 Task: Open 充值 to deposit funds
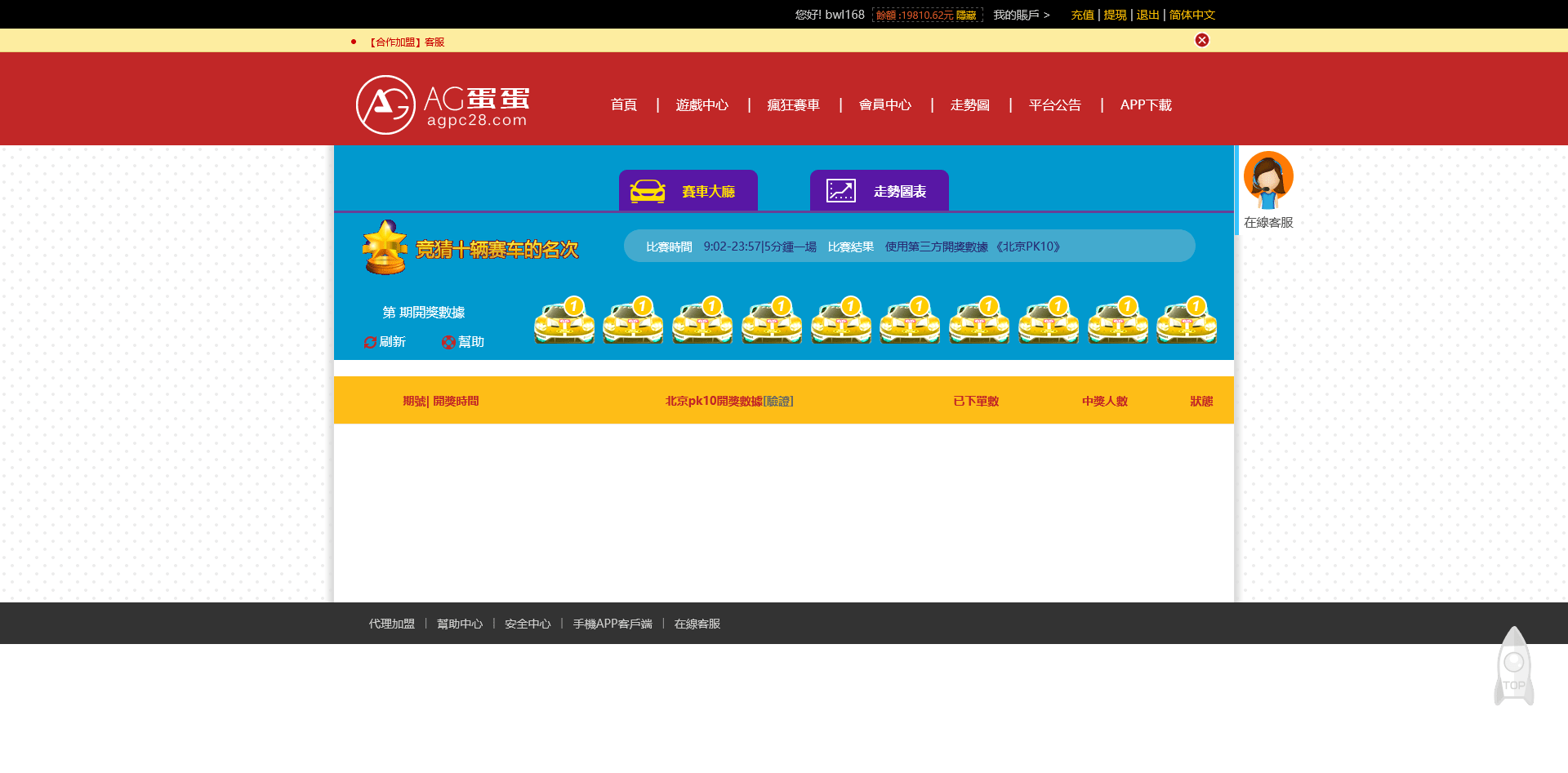(1081, 15)
